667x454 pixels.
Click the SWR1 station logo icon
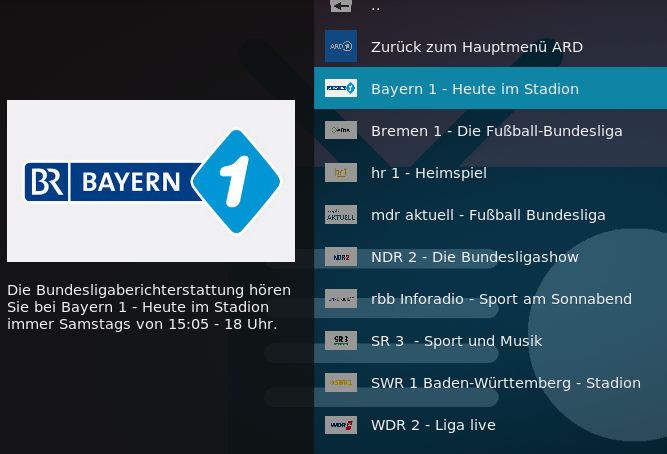point(341,383)
